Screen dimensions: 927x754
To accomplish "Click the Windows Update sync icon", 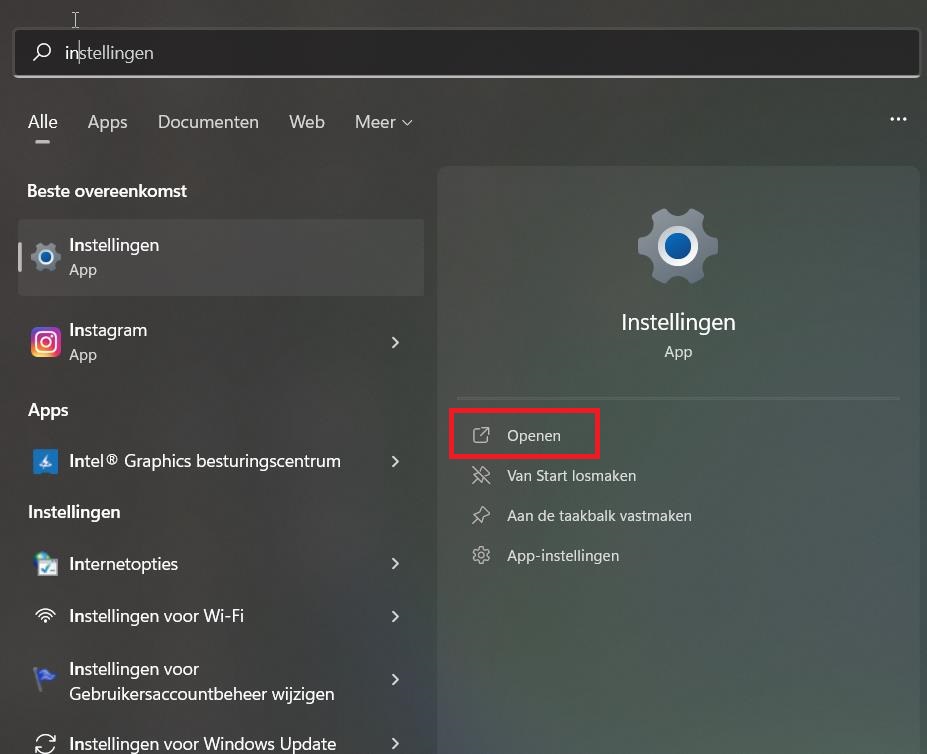I will tap(46, 743).
